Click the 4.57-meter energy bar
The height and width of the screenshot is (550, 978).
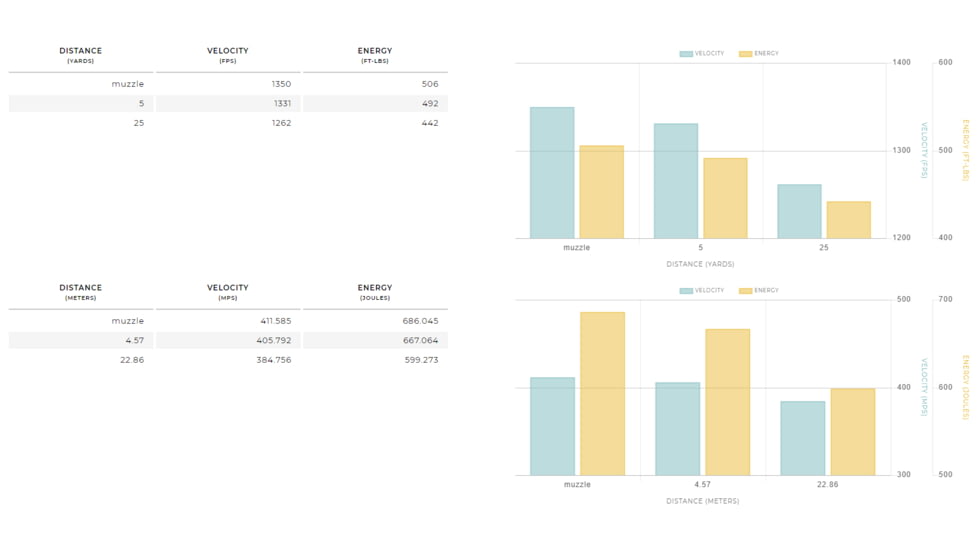pos(727,402)
